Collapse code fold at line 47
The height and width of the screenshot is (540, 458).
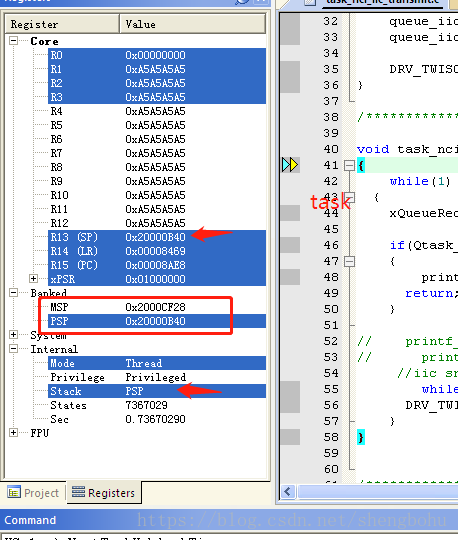coord(349,262)
